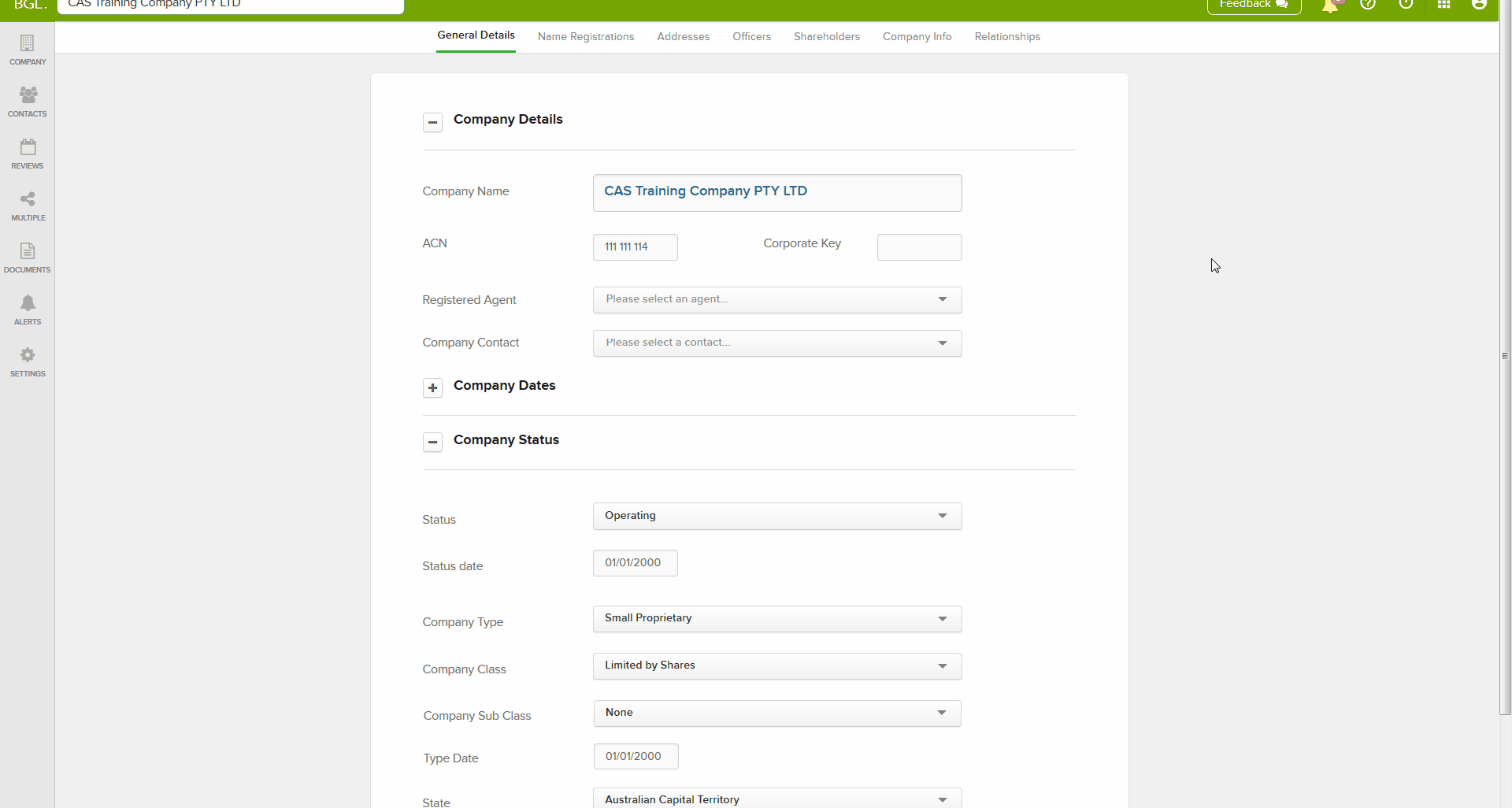Collapse the Company Status section
Screen dimensions: 1512x808
[x=432, y=442]
